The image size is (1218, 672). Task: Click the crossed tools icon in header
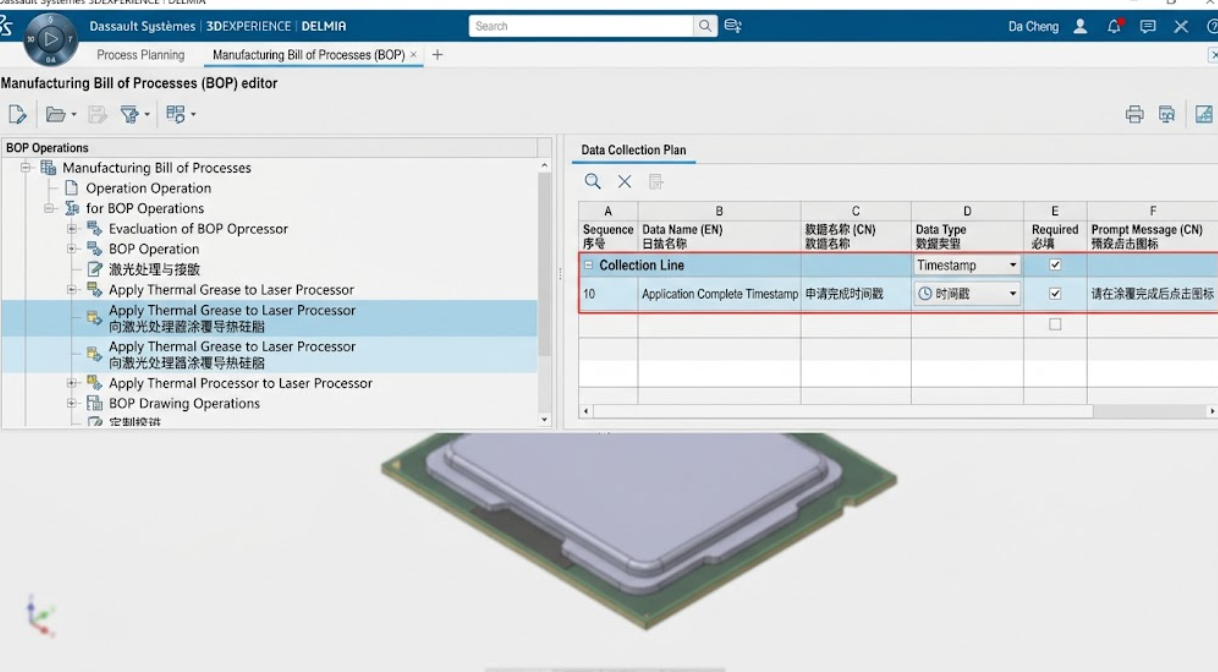pyautogui.click(x=1181, y=27)
